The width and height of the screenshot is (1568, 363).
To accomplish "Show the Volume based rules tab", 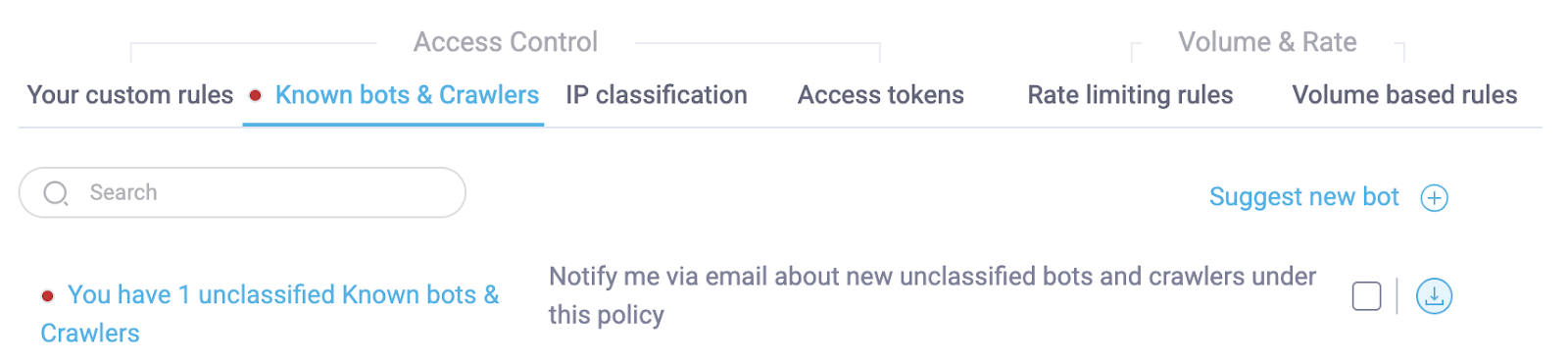I will (x=1404, y=95).
